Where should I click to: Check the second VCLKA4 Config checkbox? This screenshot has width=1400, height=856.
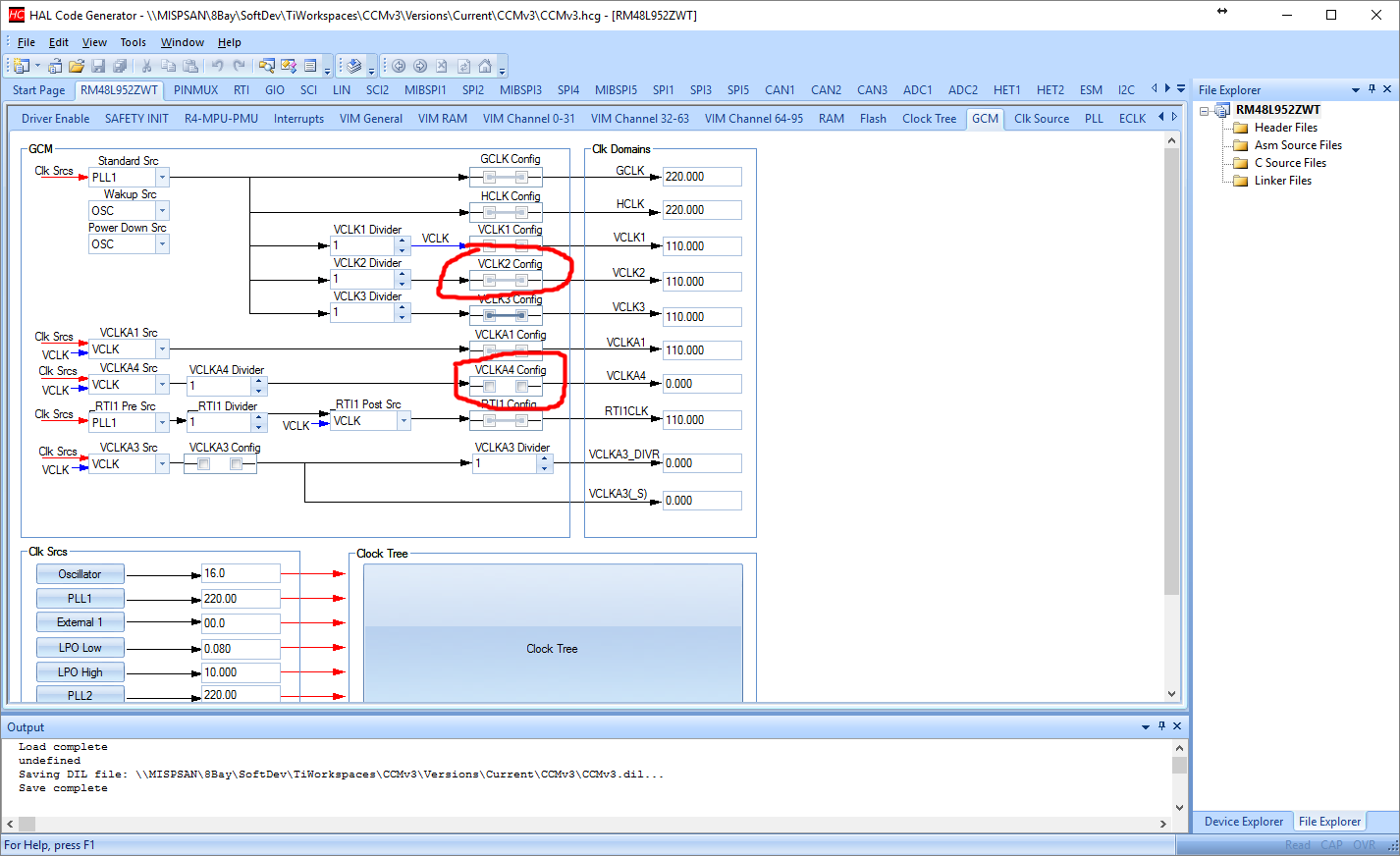[521, 386]
